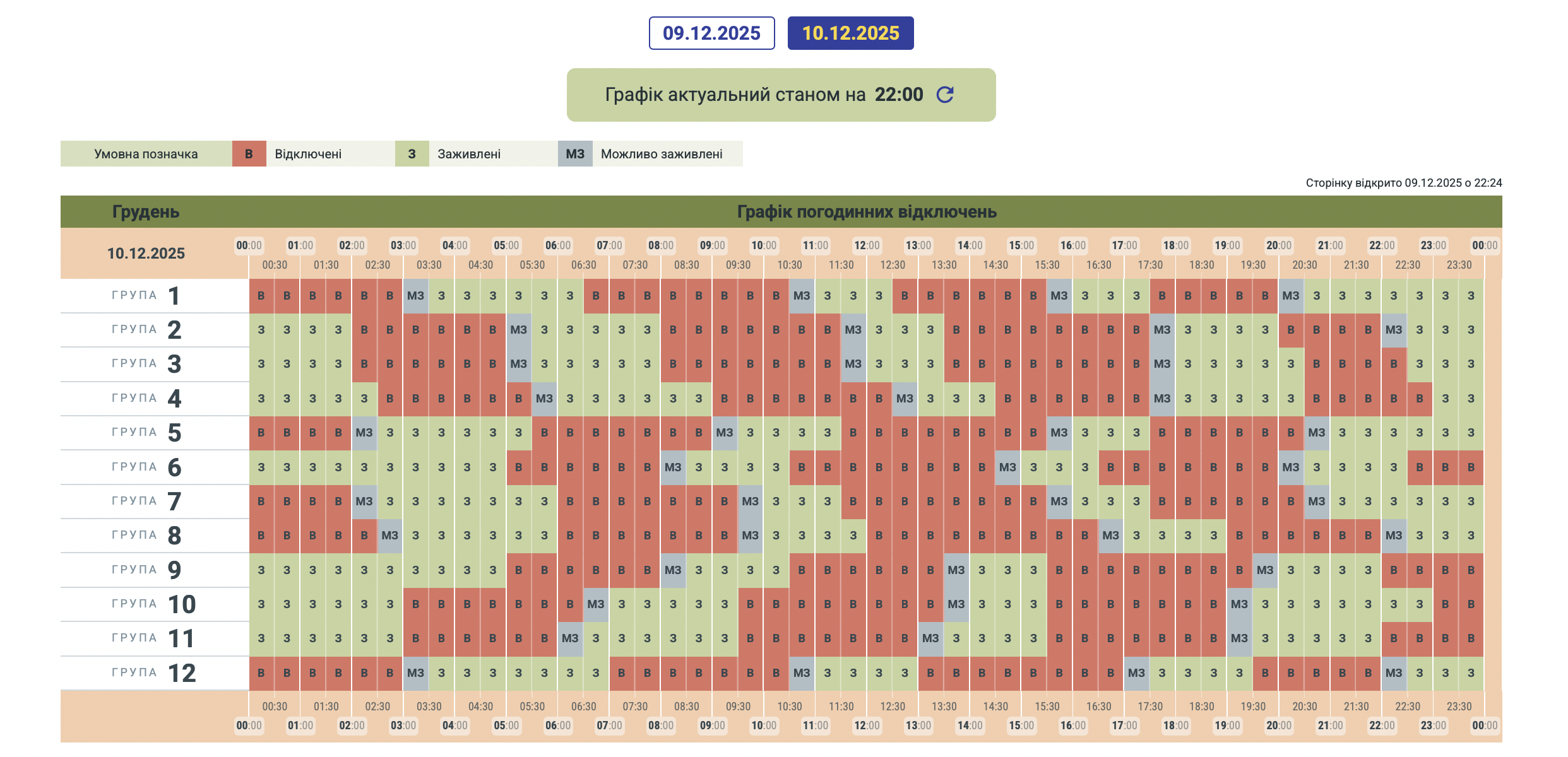1568x757 pixels.
Task: Click the green 'З' legend swatch
Action: [x=412, y=154]
